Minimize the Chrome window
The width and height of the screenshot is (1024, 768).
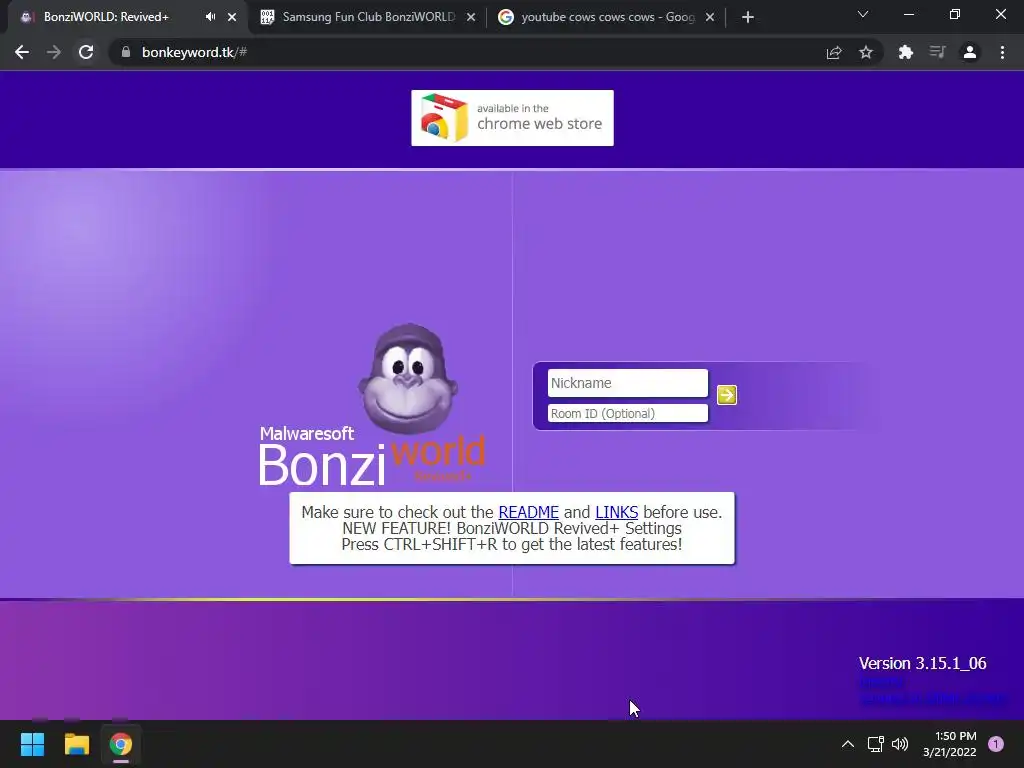908,14
